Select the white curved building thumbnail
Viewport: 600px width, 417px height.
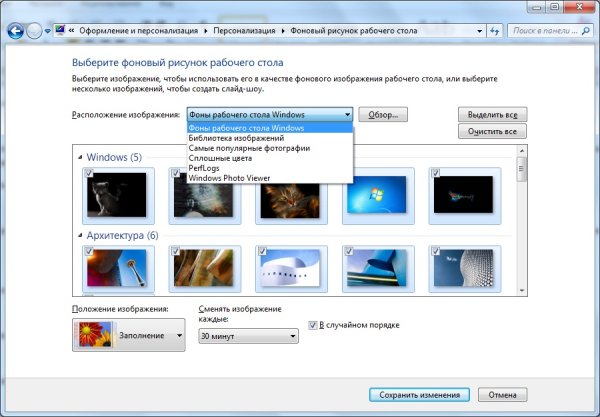(x=290, y=268)
